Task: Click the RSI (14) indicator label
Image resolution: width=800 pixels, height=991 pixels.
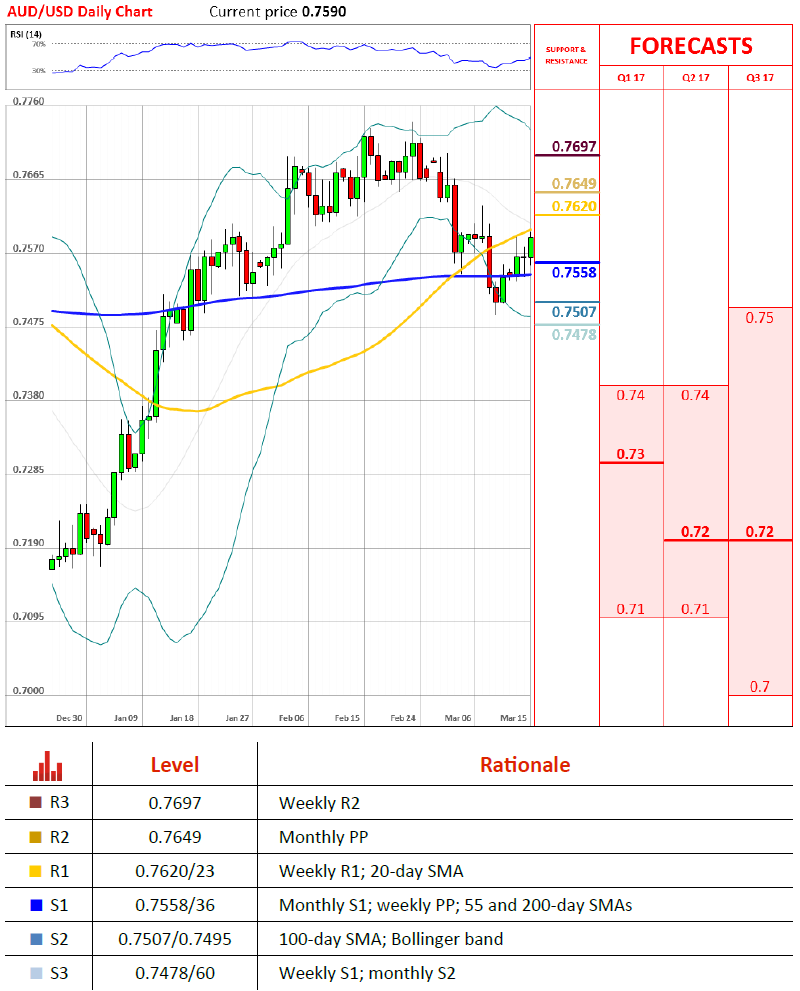Action: click(x=26, y=34)
